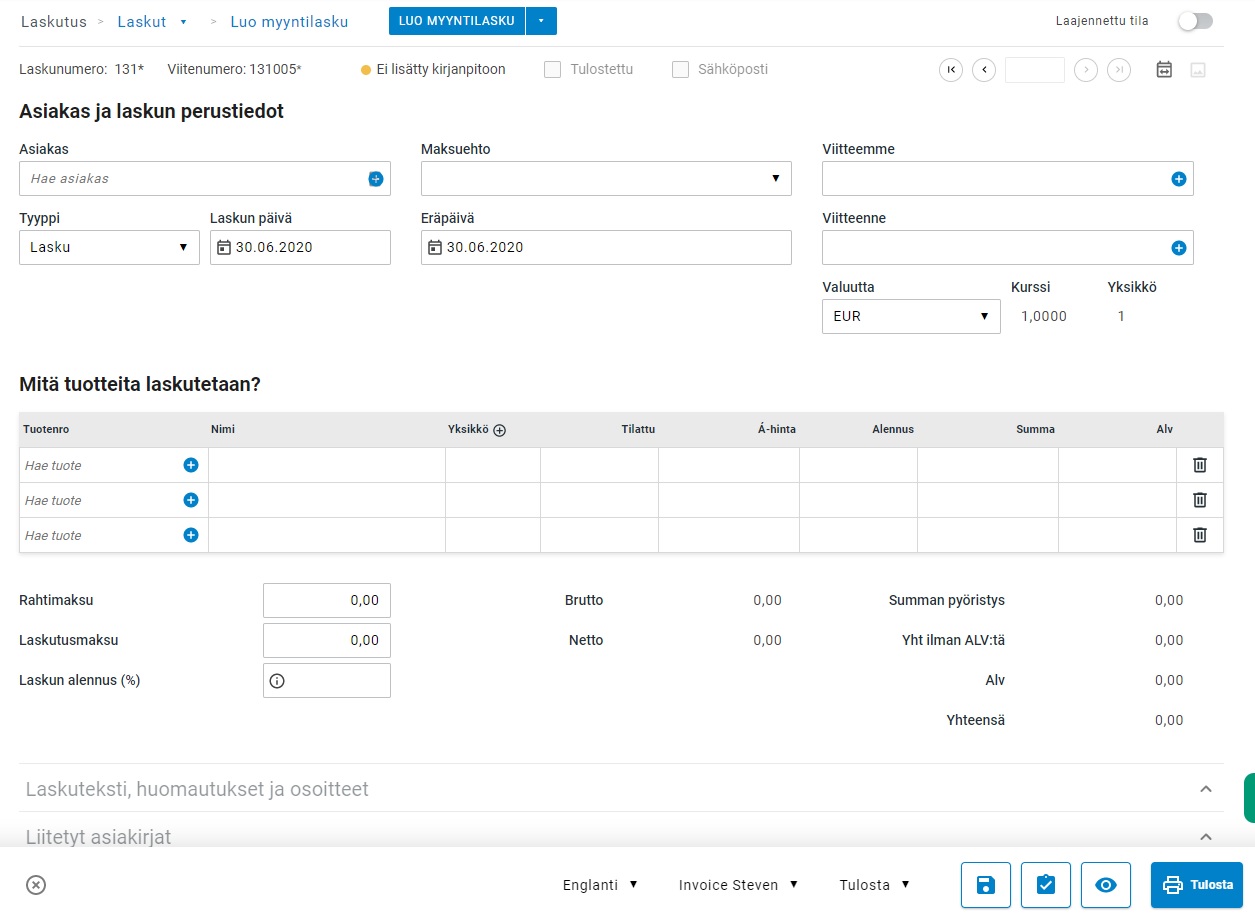Screen dimensions: 1255x913
Task: Open the Maksuehto dropdown
Action: [x=606, y=179]
